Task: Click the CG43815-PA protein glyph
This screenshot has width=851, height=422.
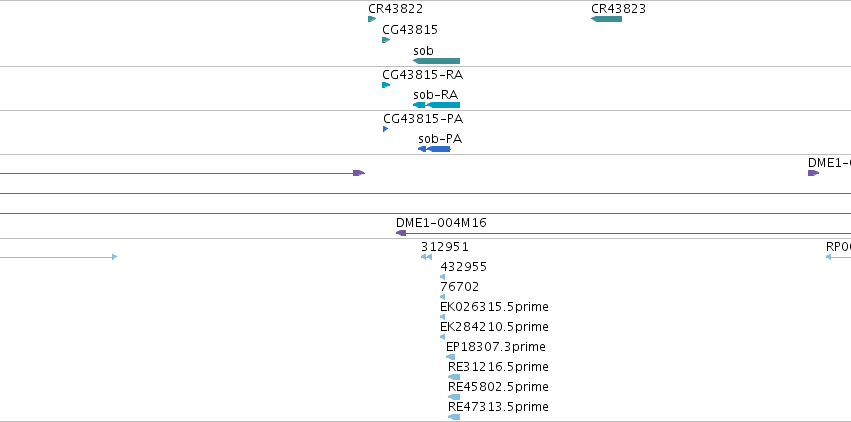Action: point(385,129)
